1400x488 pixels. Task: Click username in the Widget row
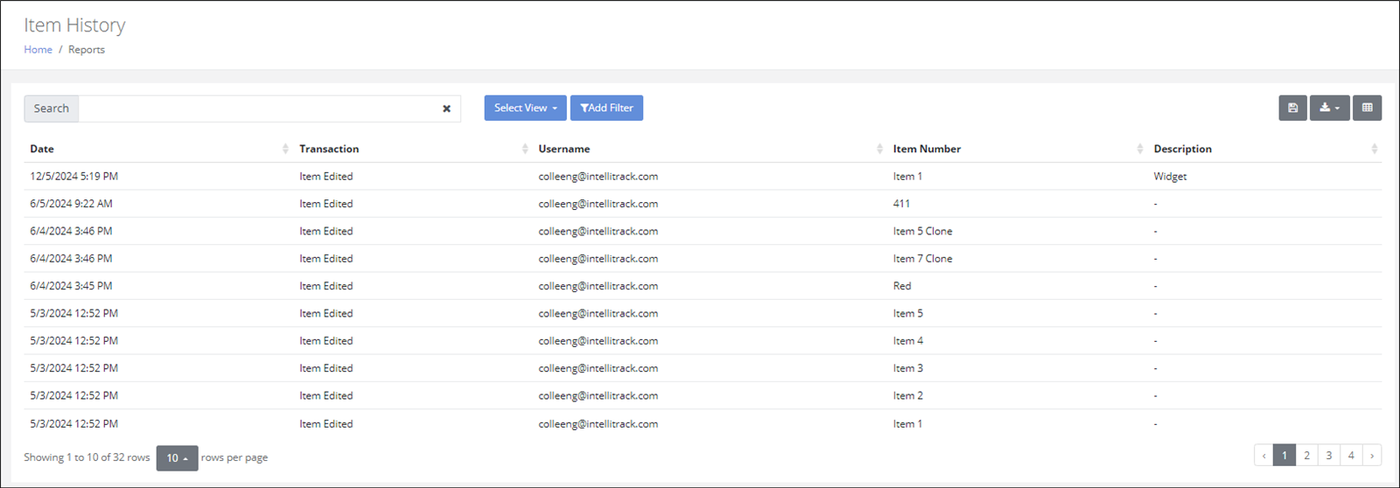point(598,176)
